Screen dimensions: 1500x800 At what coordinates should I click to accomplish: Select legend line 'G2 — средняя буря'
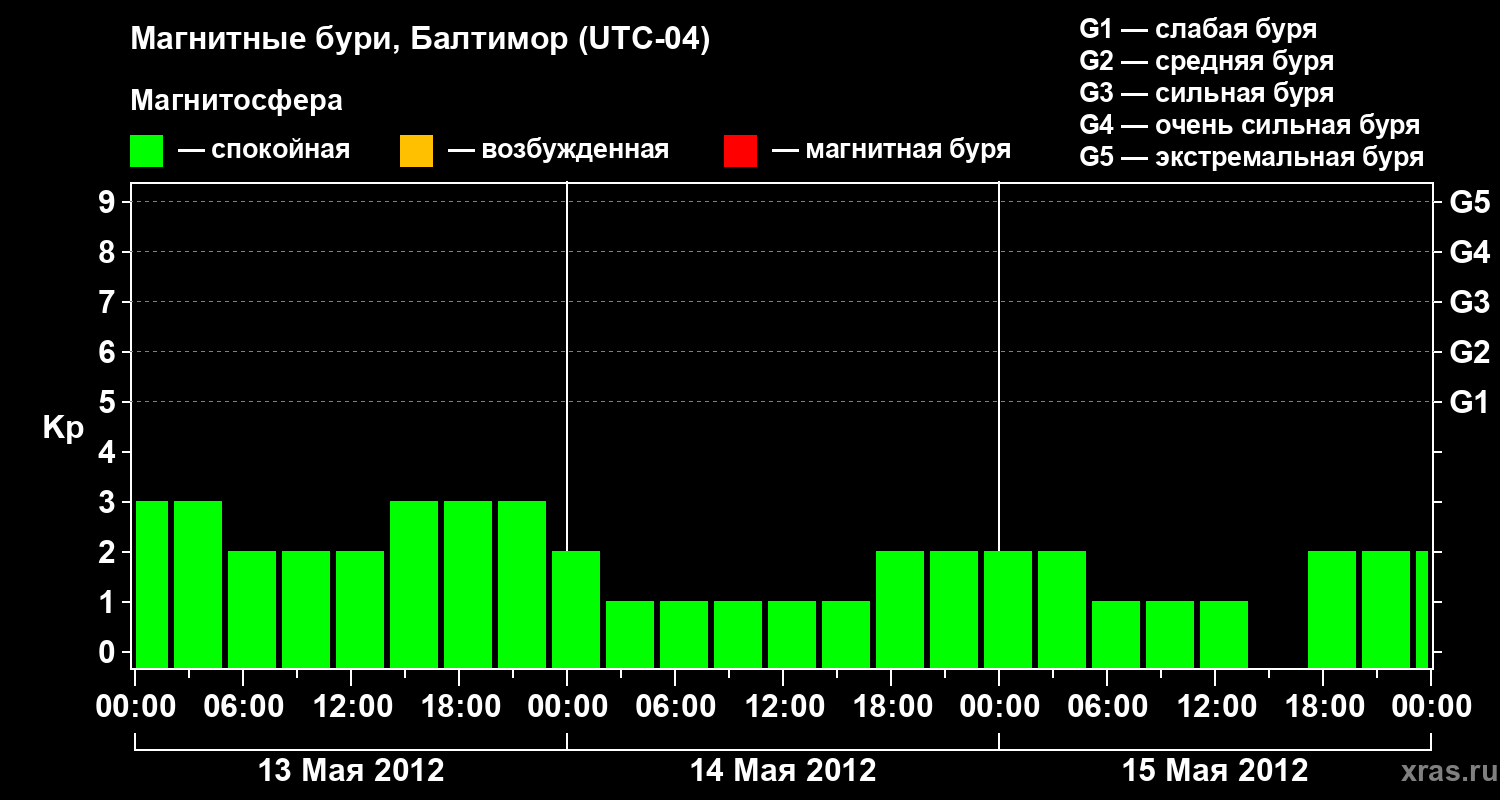[1206, 61]
